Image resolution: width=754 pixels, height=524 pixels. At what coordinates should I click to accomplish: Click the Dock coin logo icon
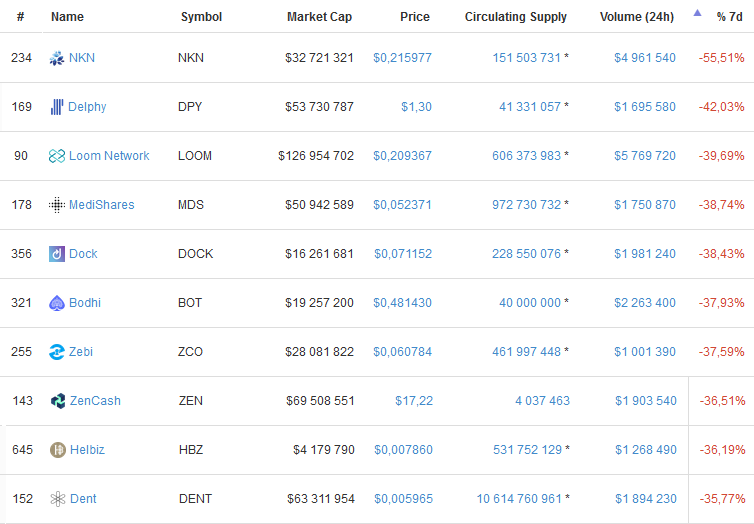pos(57,254)
